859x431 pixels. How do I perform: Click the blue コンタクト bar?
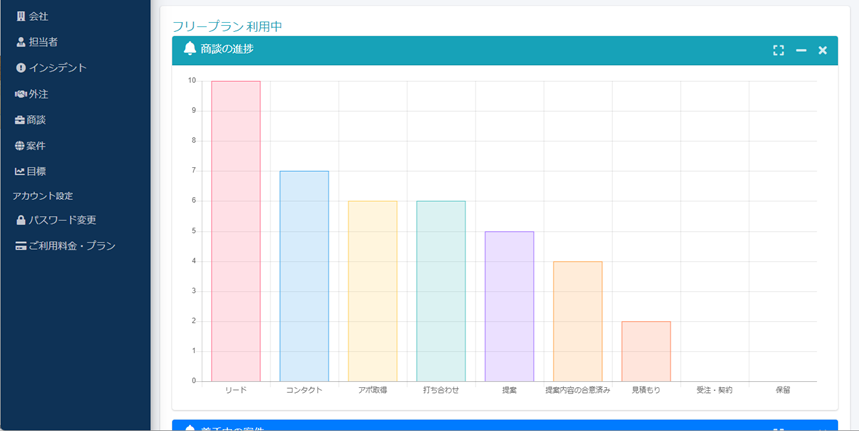304,276
